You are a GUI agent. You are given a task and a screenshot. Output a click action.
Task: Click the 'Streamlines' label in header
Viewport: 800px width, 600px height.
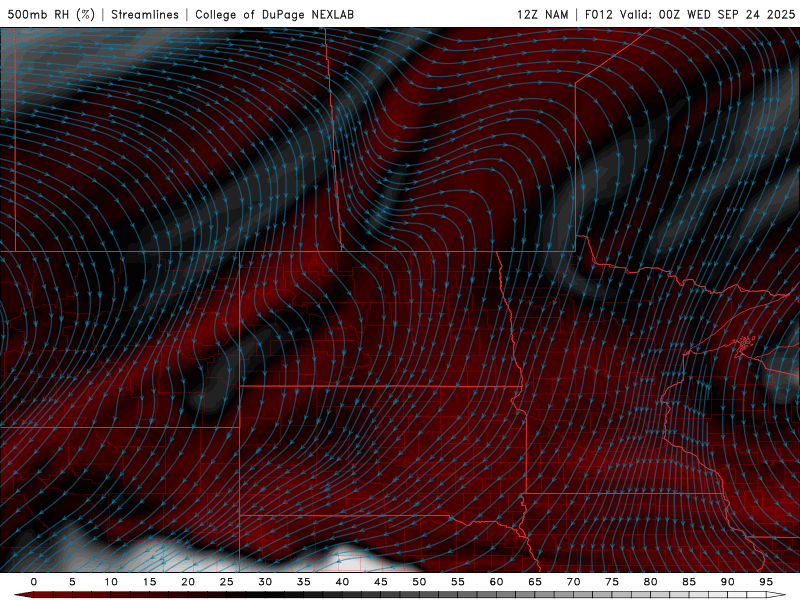[x=145, y=14]
